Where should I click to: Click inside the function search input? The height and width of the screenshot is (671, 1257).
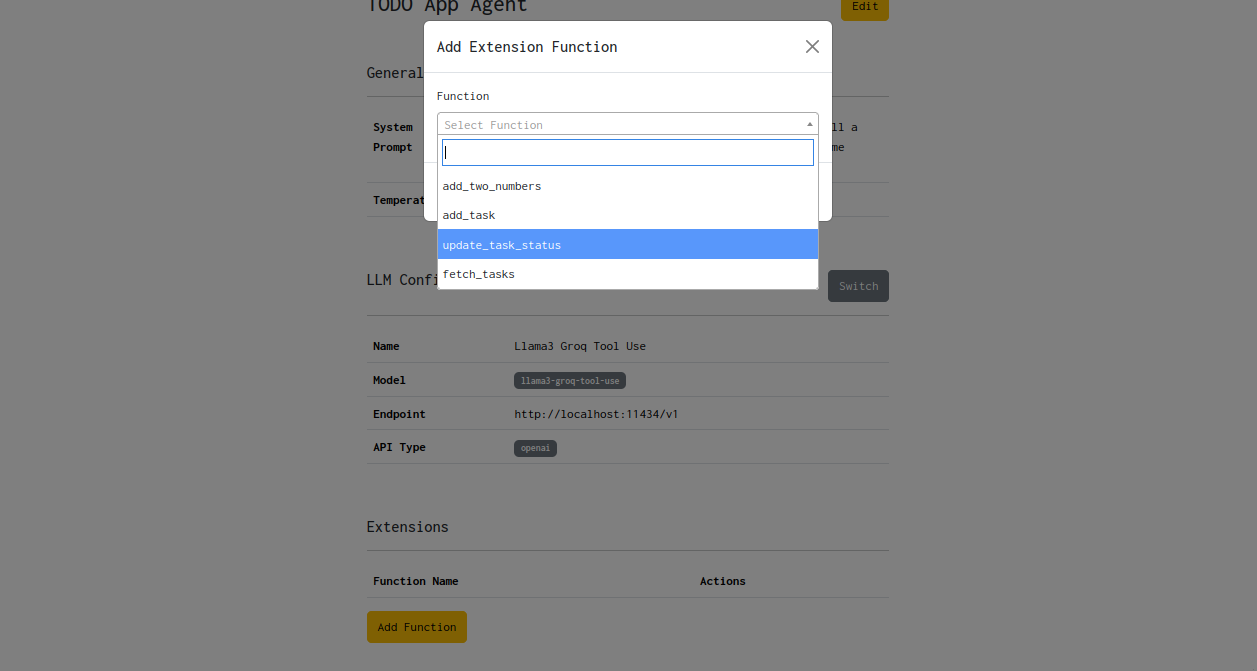[x=627, y=151]
